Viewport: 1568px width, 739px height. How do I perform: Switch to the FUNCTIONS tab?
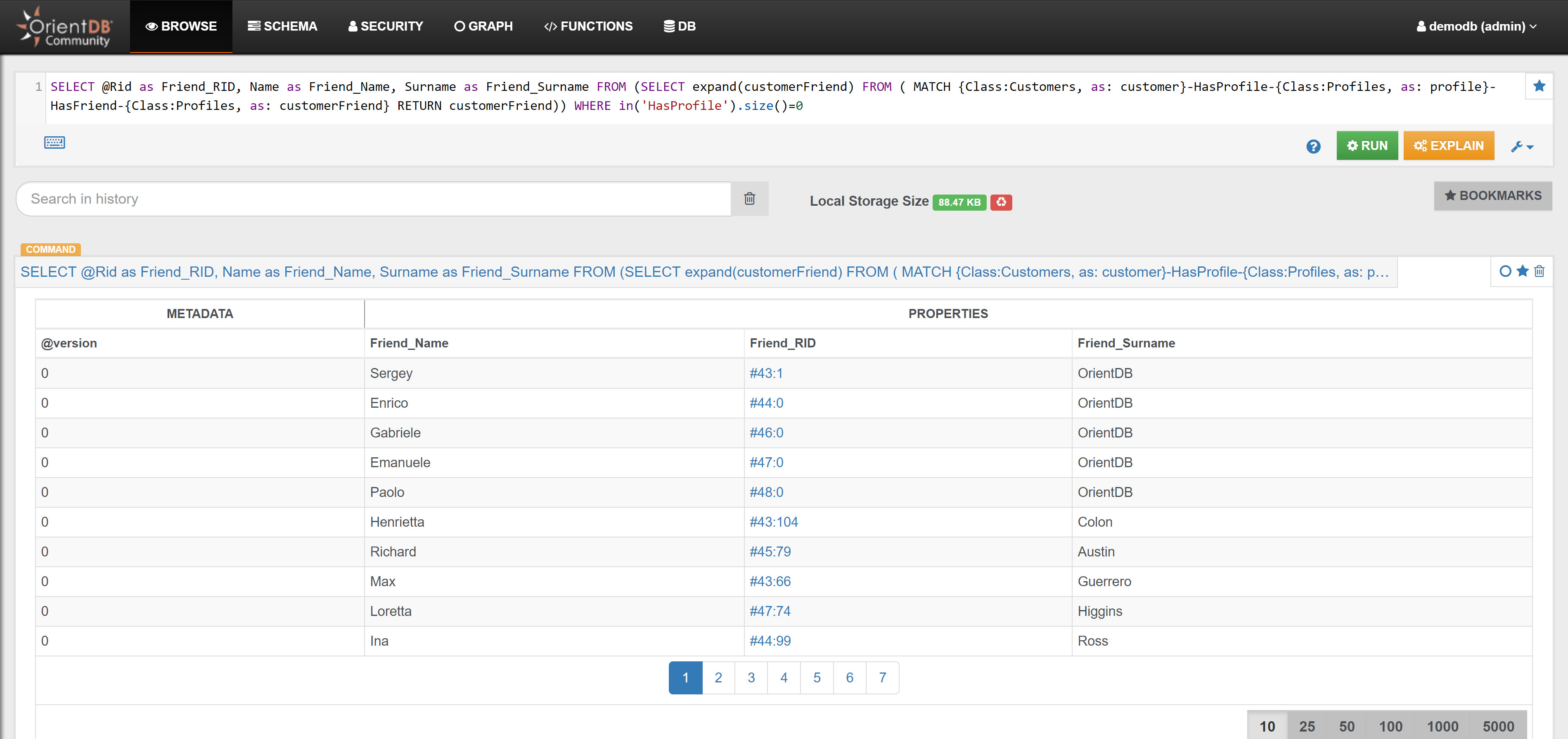588,26
